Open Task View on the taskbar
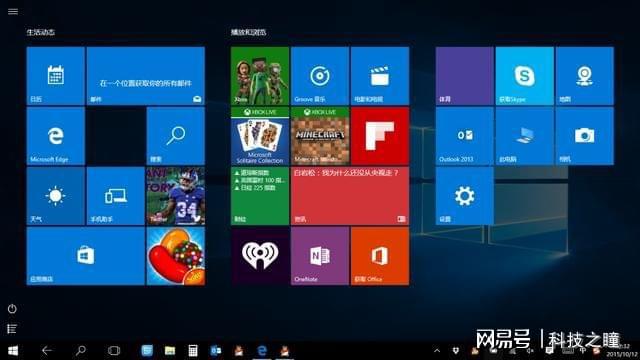Screen dimensions: 640x360 pos(114,351)
